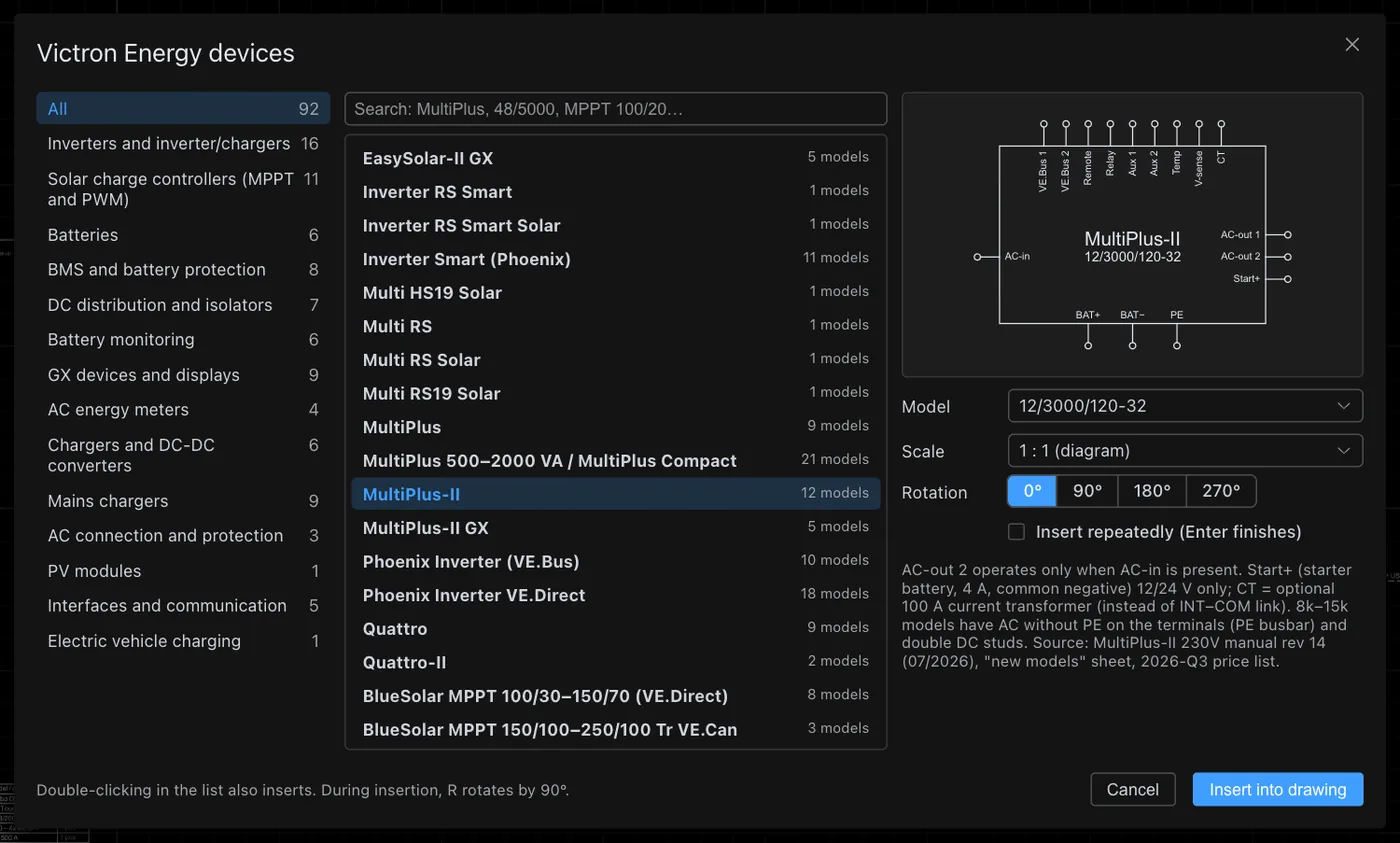Select EasySolar-II GX in list
This screenshot has height=843, width=1400.
[616, 158]
